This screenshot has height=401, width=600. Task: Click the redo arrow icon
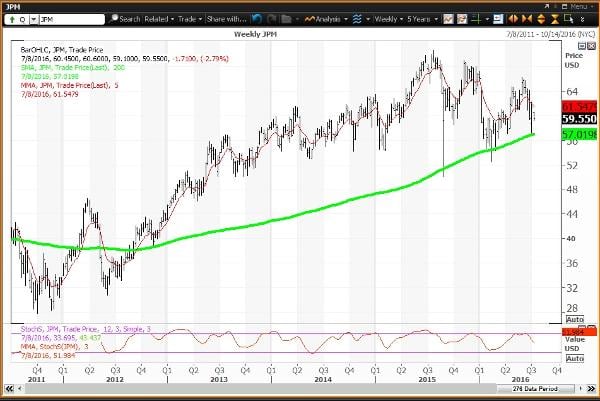[272, 19]
